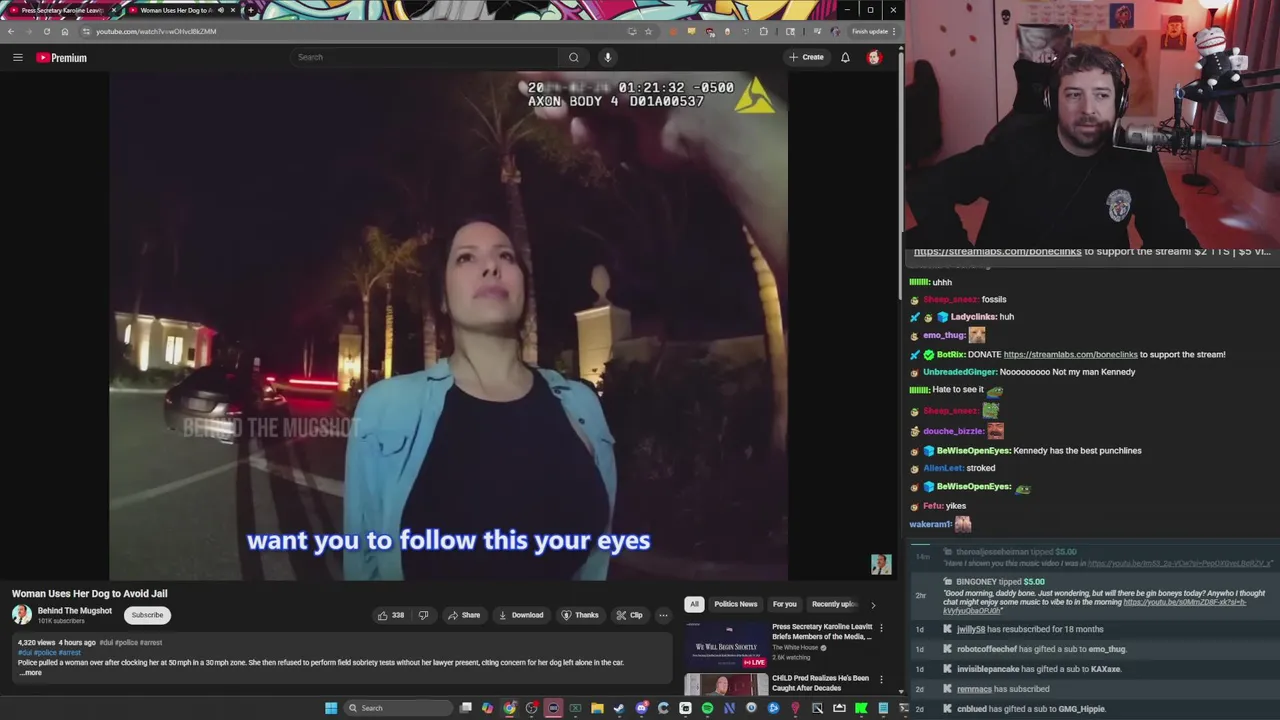Open options for Karoline Leavitt recommended video

881,628
